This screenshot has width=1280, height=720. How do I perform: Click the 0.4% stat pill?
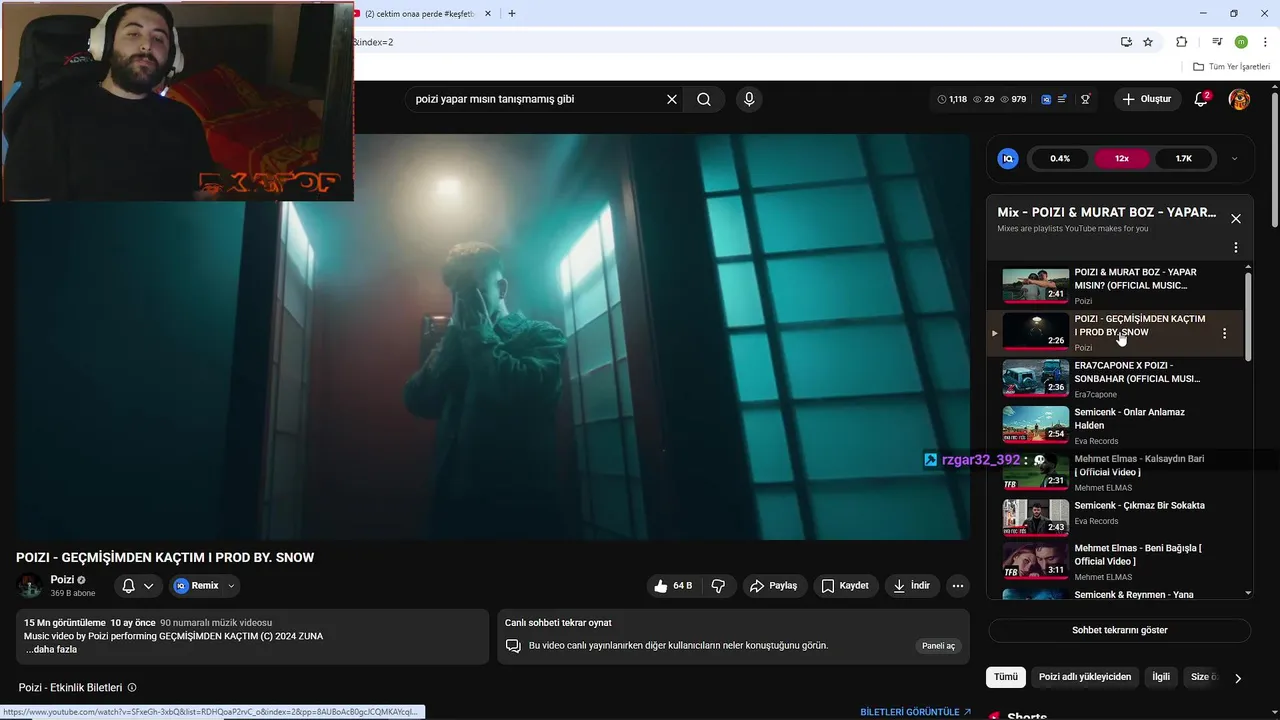(x=1060, y=158)
